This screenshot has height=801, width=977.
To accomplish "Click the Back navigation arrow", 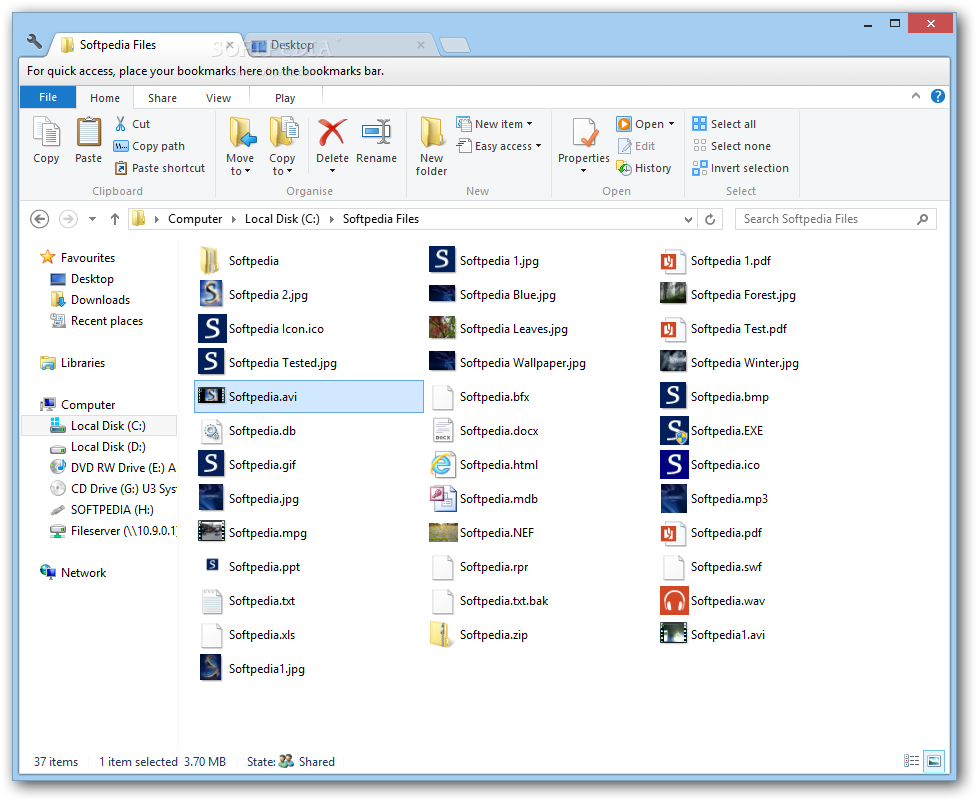I will point(39,219).
